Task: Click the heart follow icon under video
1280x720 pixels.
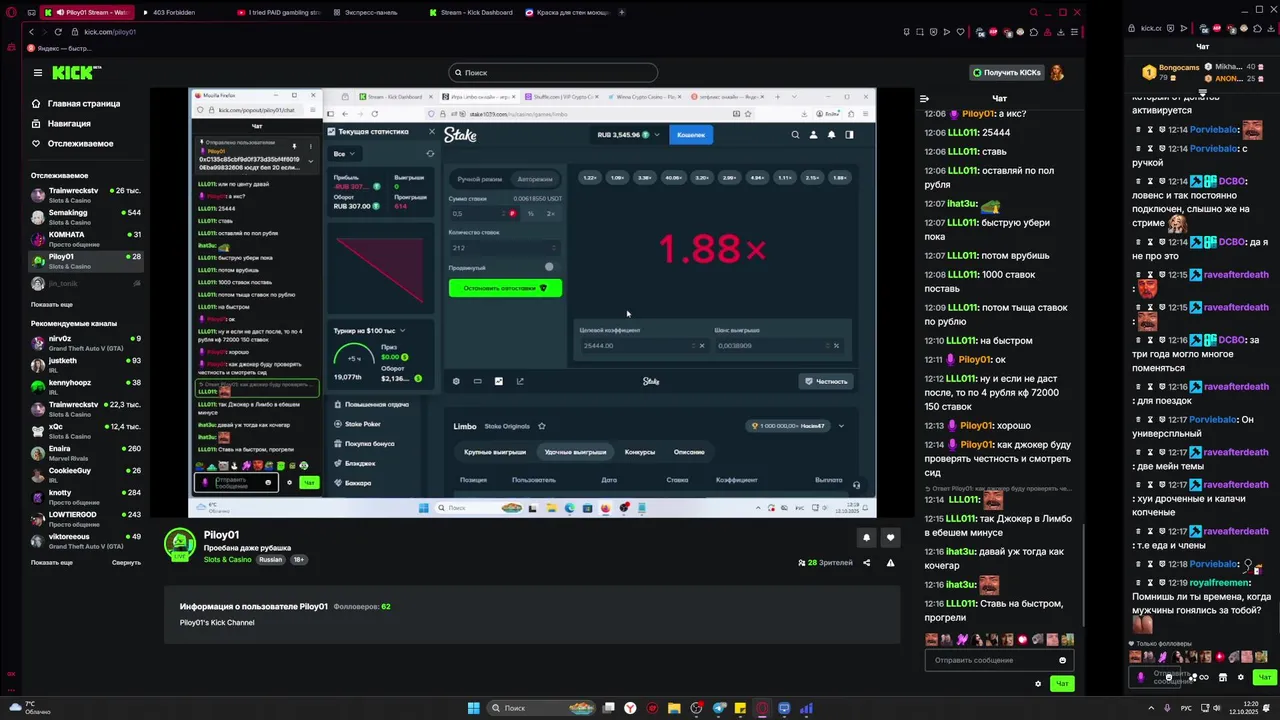Action: point(890,537)
